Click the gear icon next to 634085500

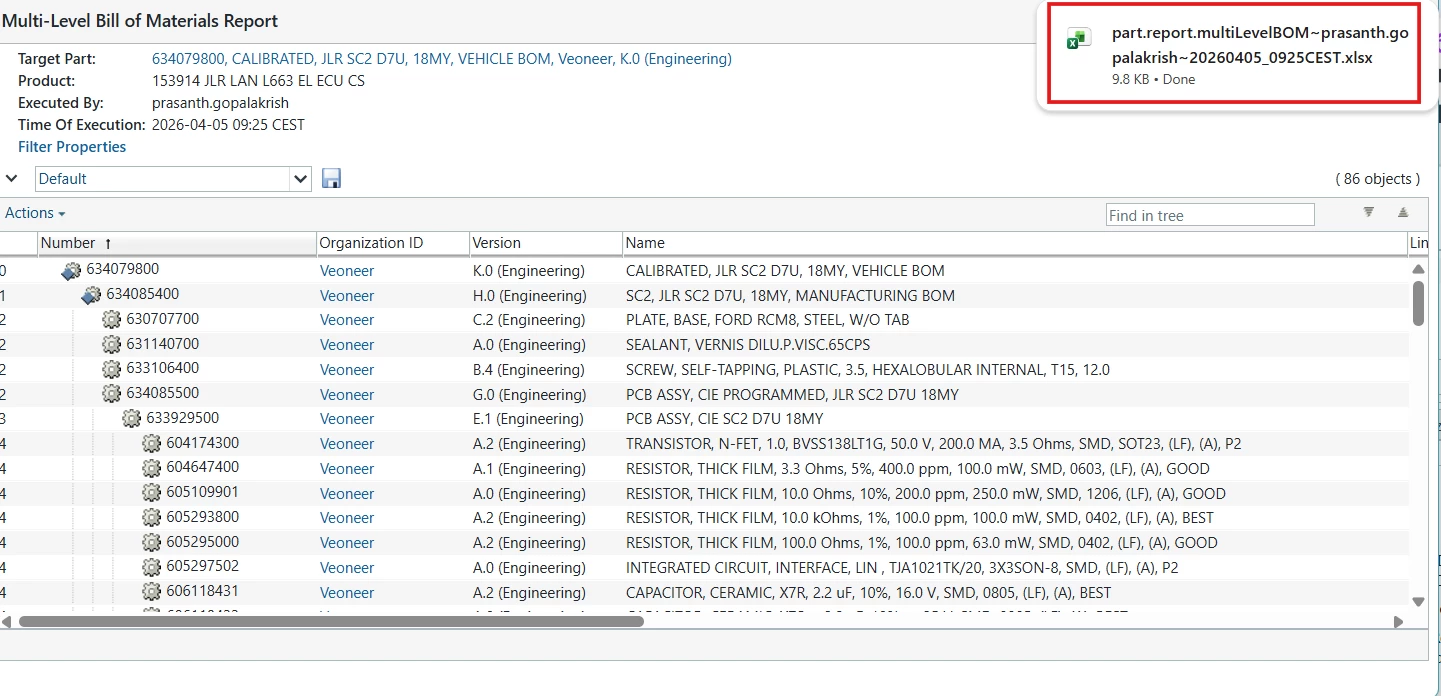111,394
